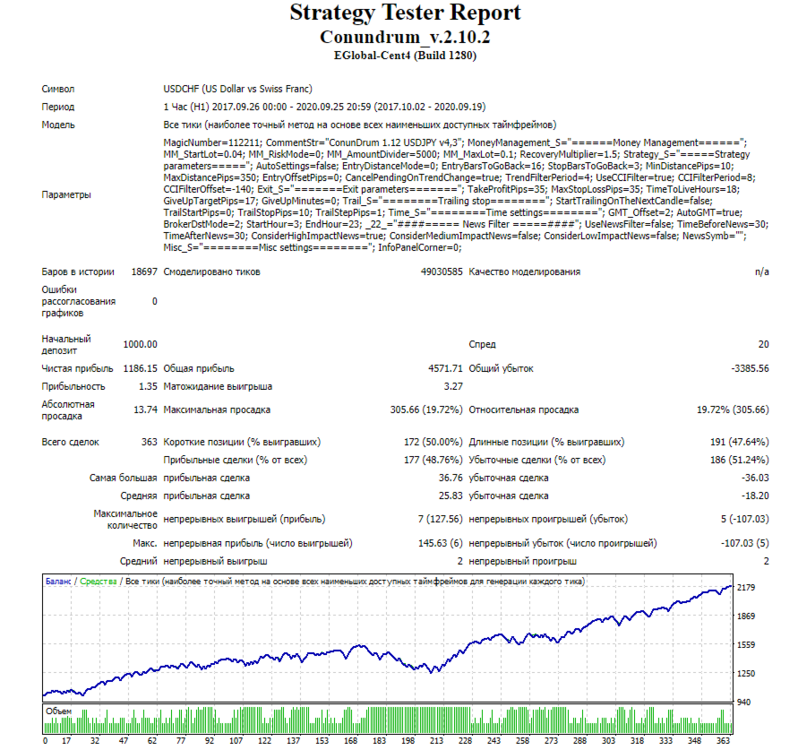This screenshot has height=750, width=798.
Task: Click the 'Смоделировано тиков' label
Action: (212, 272)
